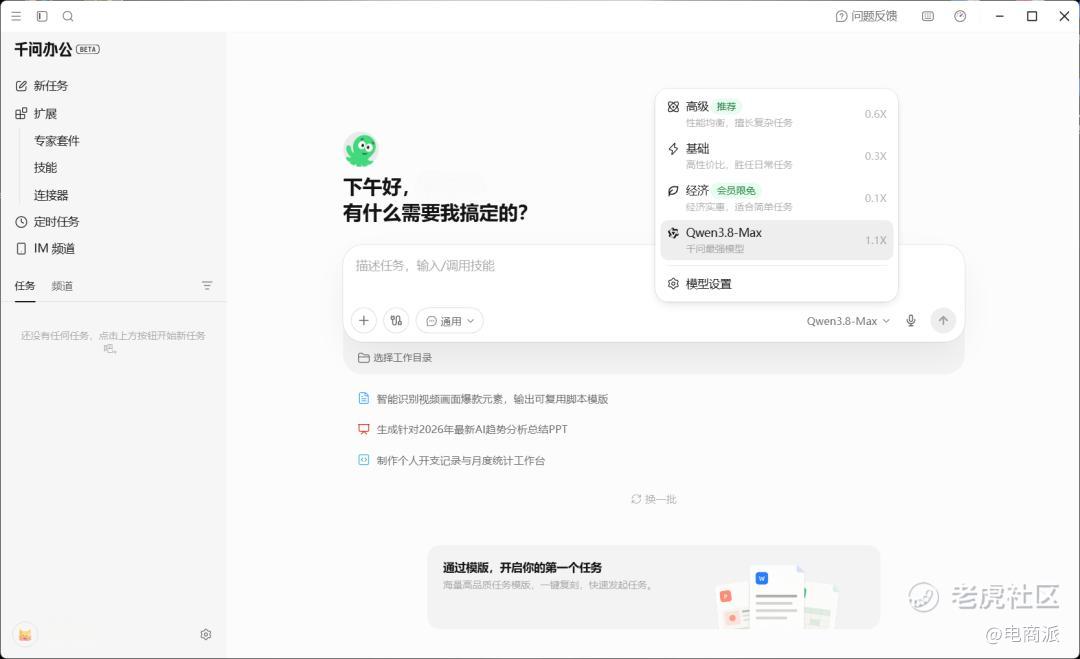The height and width of the screenshot is (659, 1080).
Task: Click the gauge icon in title bar
Action: [960, 16]
